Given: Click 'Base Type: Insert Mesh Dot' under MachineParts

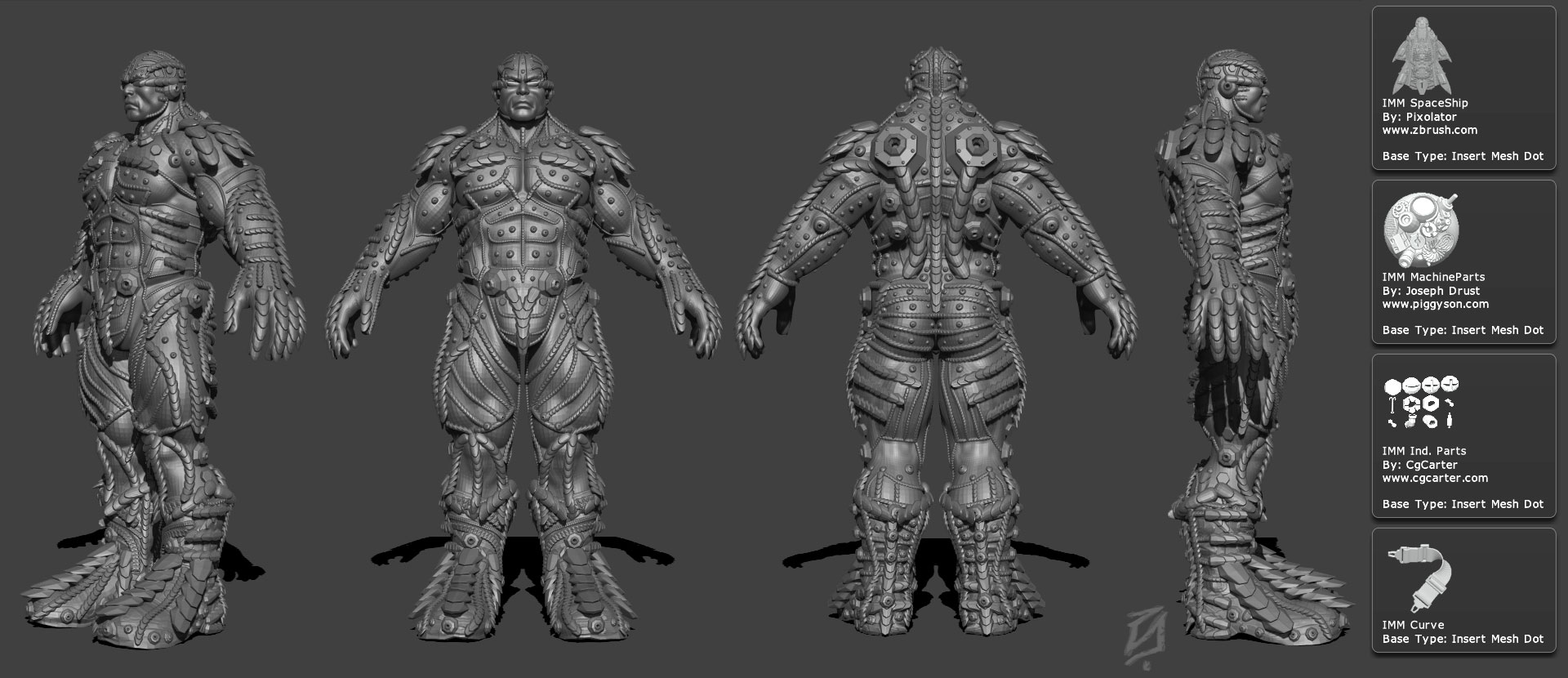Looking at the screenshot, I should 1463,330.
